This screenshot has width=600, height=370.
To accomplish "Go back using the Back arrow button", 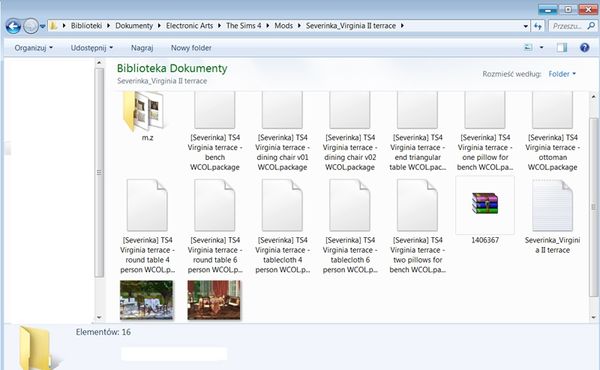I will click(x=13, y=26).
